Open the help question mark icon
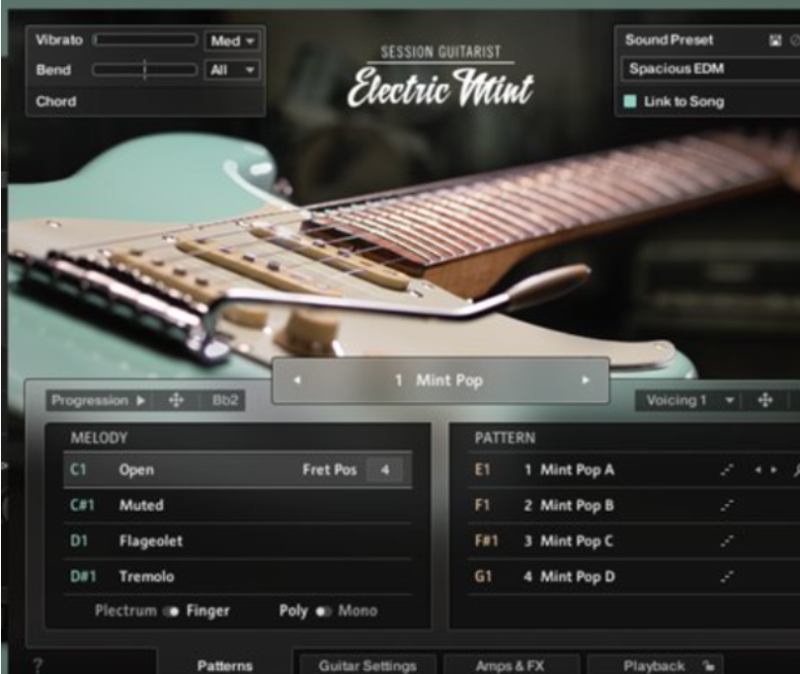This screenshot has width=800, height=674. 38,664
